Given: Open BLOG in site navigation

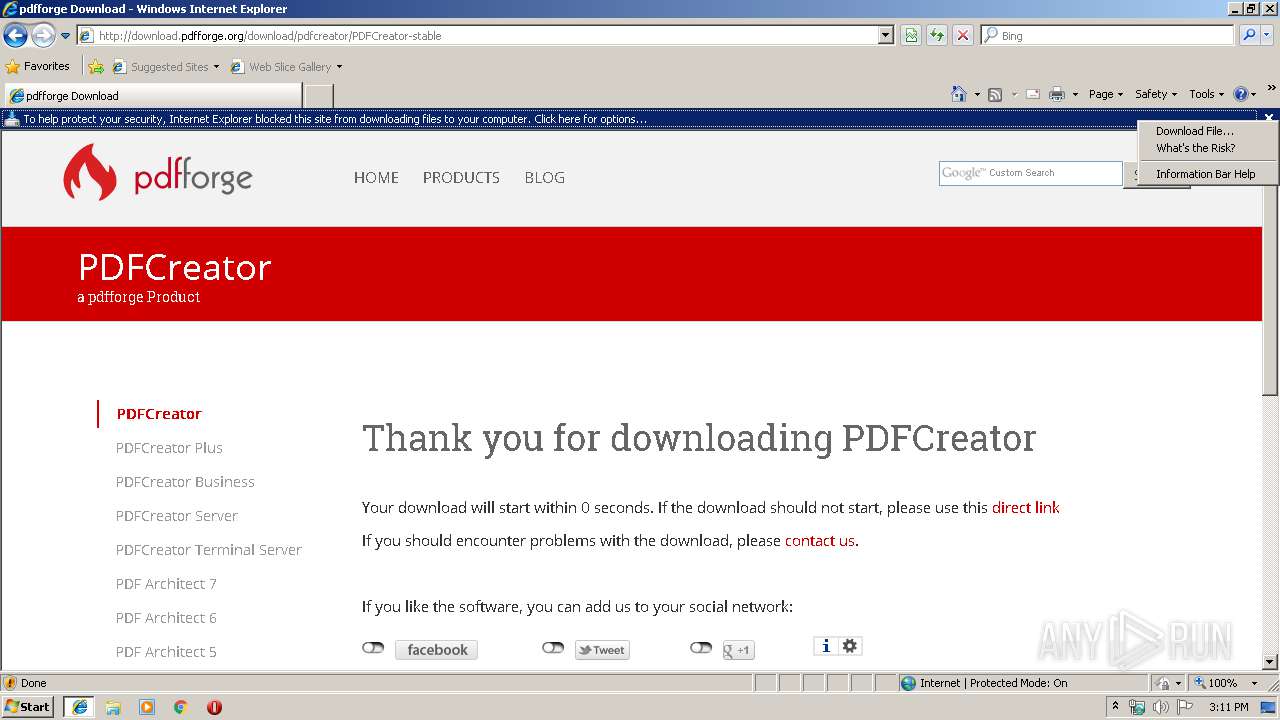Looking at the screenshot, I should [x=544, y=178].
